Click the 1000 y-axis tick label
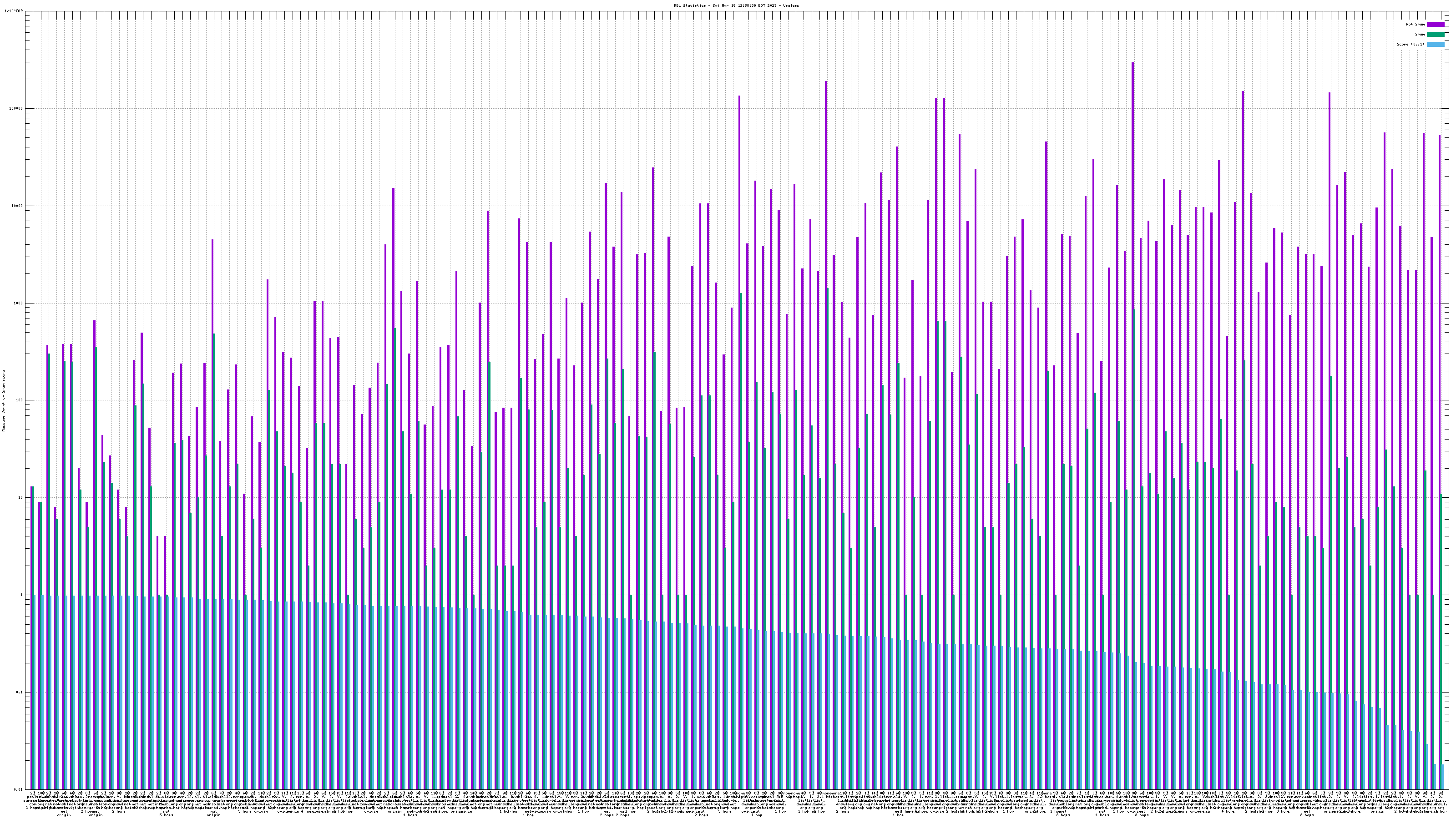 (x=19, y=303)
